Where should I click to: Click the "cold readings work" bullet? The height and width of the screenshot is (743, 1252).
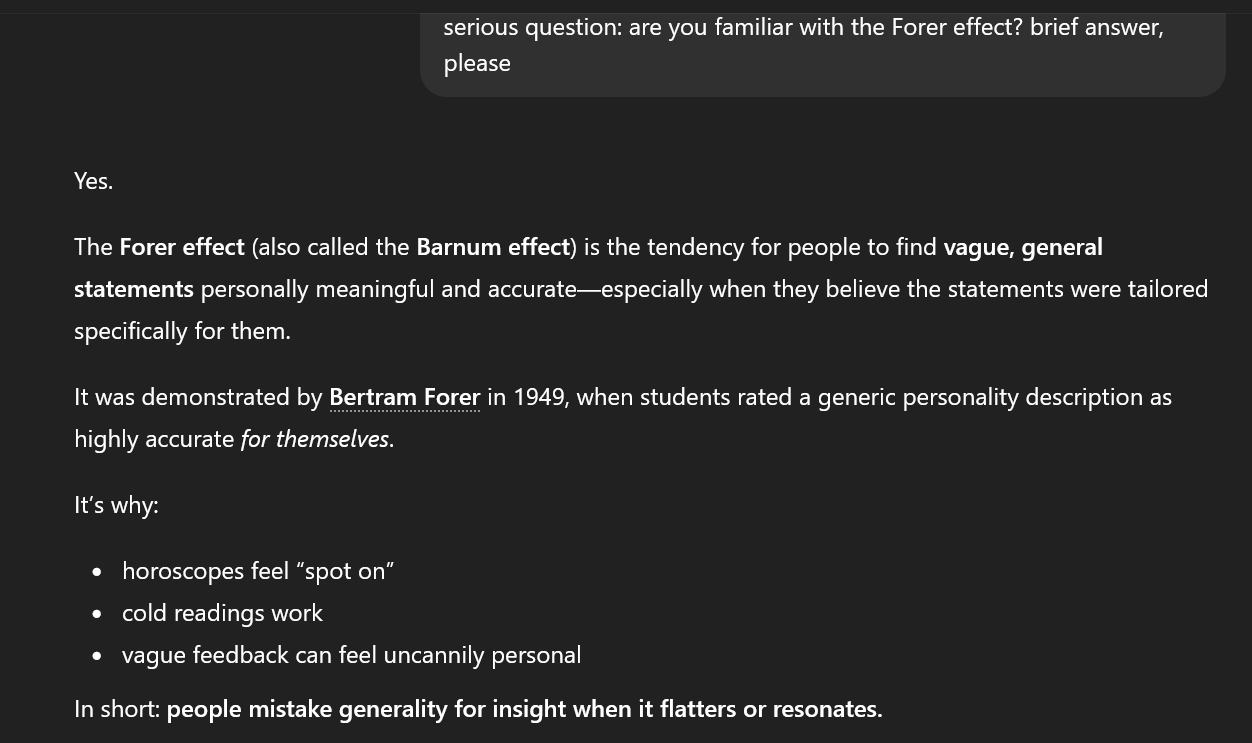pyautogui.click(x=222, y=613)
